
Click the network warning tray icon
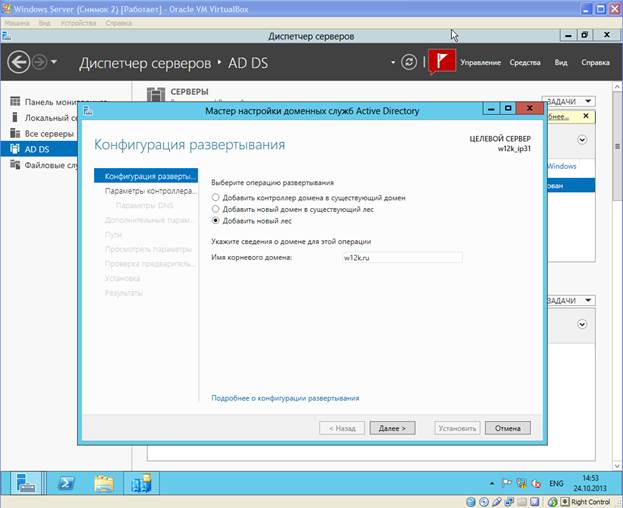521,483
